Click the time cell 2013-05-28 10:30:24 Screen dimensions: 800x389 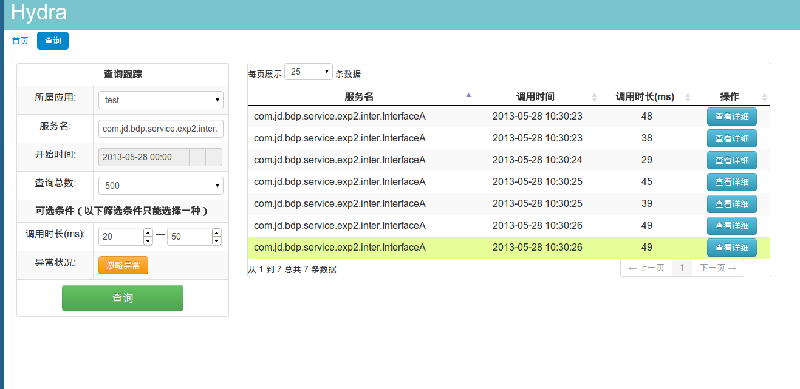tap(537, 160)
